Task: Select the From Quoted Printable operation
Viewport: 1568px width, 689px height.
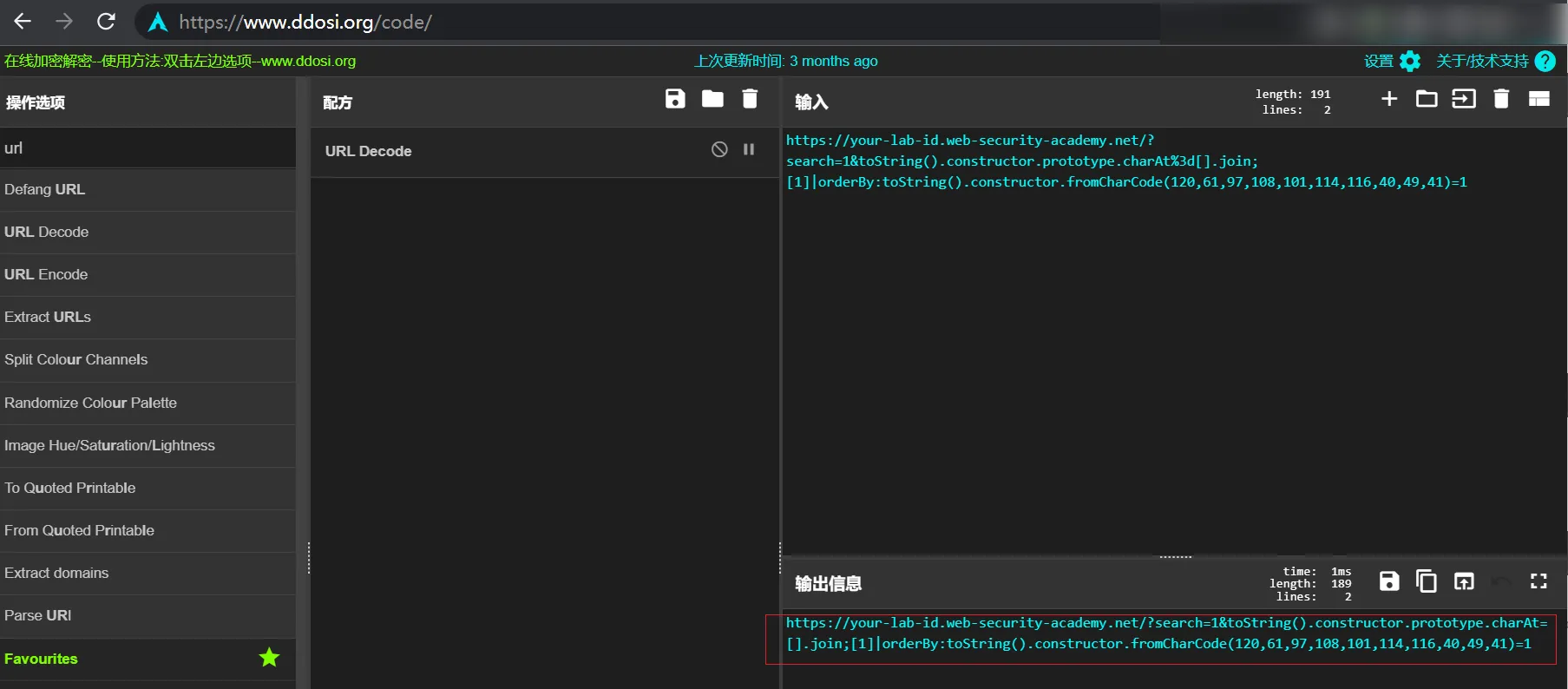Action: pos(148,530)
